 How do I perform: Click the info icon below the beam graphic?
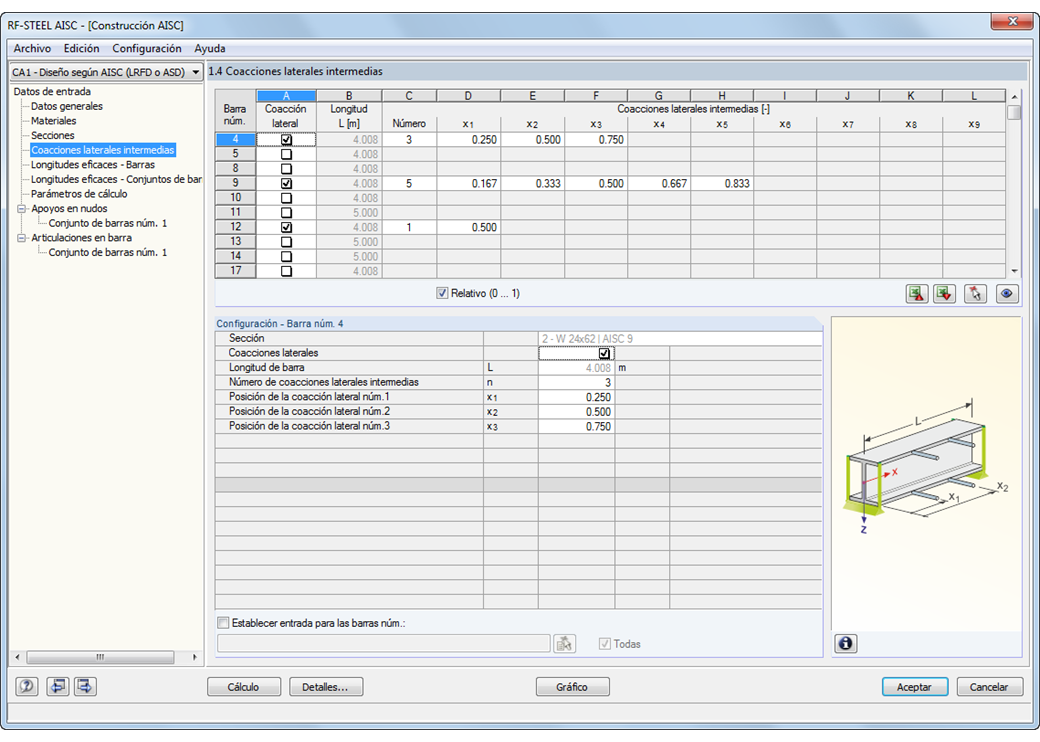tap(845, 643)
